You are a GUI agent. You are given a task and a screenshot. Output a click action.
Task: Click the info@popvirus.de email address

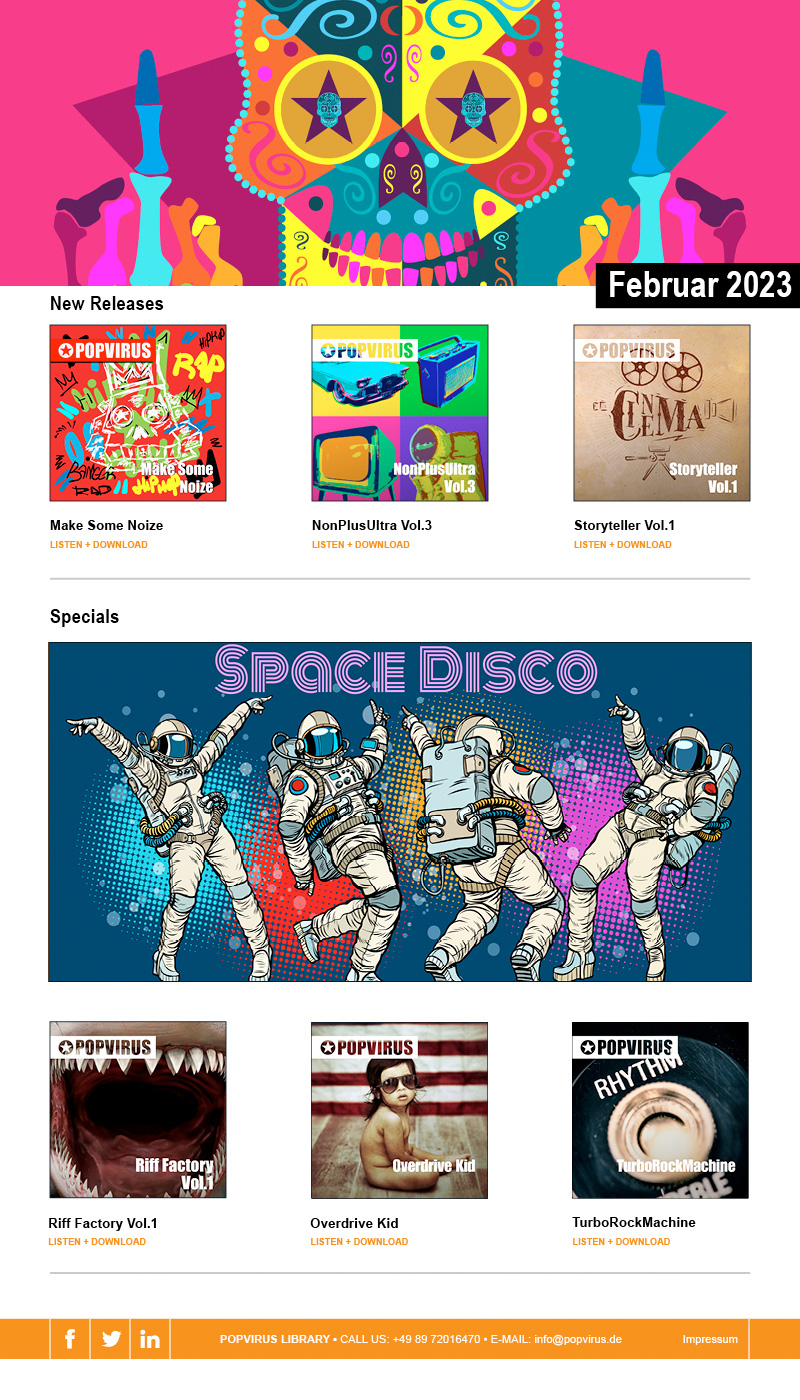click(x=578, y=1339)
